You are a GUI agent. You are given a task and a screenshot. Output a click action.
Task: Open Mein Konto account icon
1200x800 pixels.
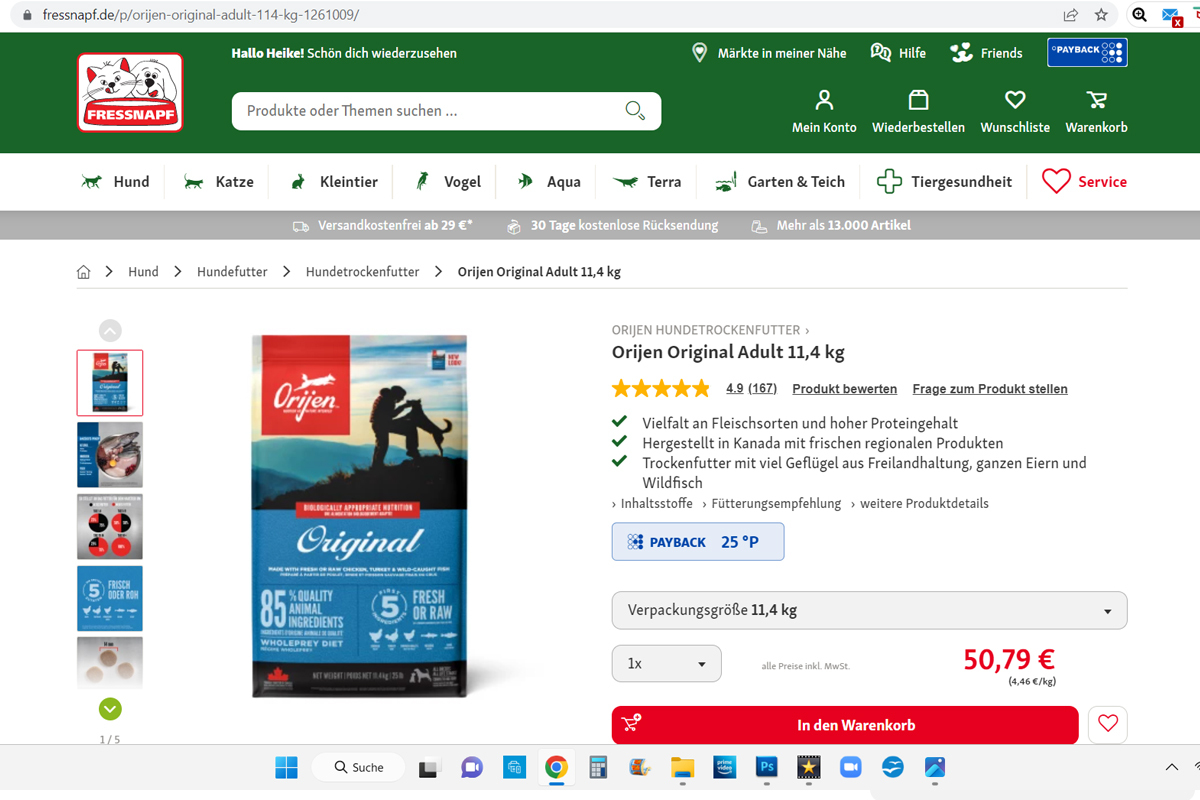click(x=824, y=111)
